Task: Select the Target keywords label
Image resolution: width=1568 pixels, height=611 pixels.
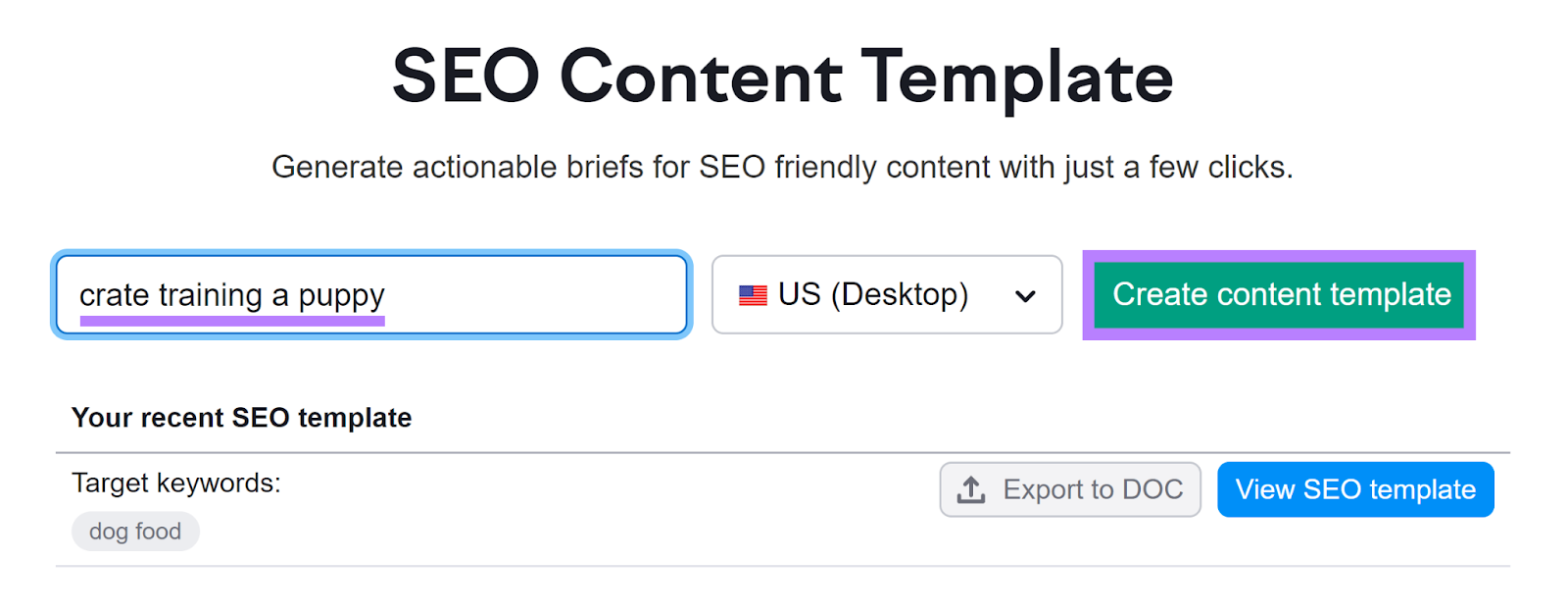Action: (x=176, y=483)
